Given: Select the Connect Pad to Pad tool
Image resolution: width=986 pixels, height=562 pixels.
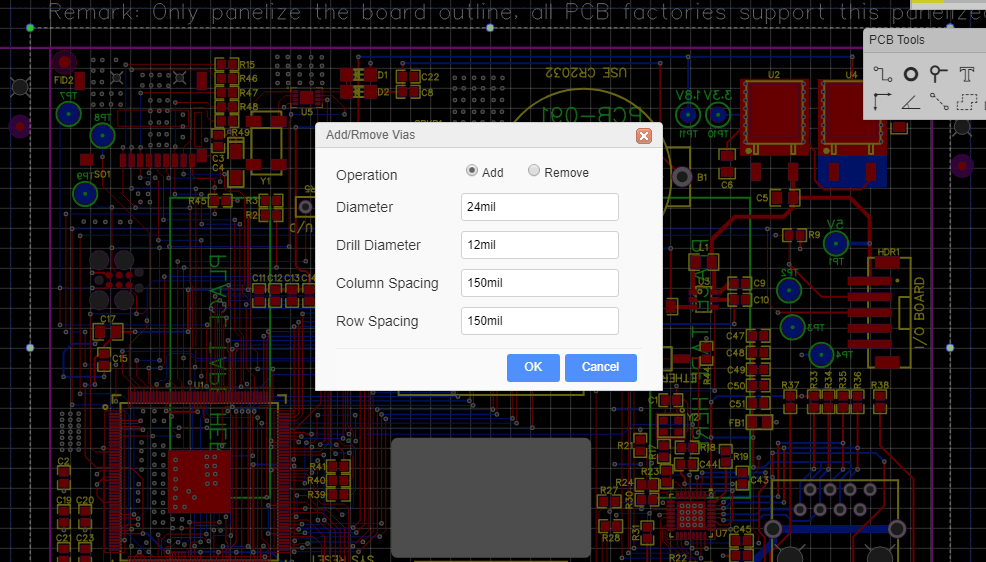Looking at the screenshot, I should [939, 101].
